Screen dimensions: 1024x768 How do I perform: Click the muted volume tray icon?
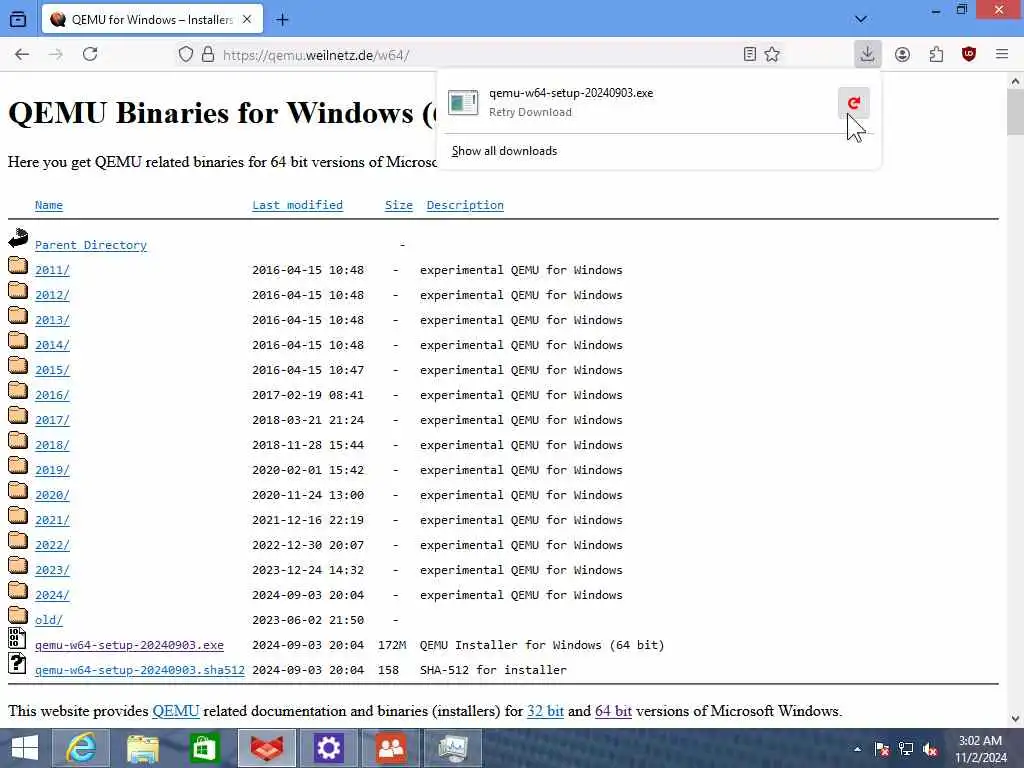pyautogui.click(x=931, y=749)
